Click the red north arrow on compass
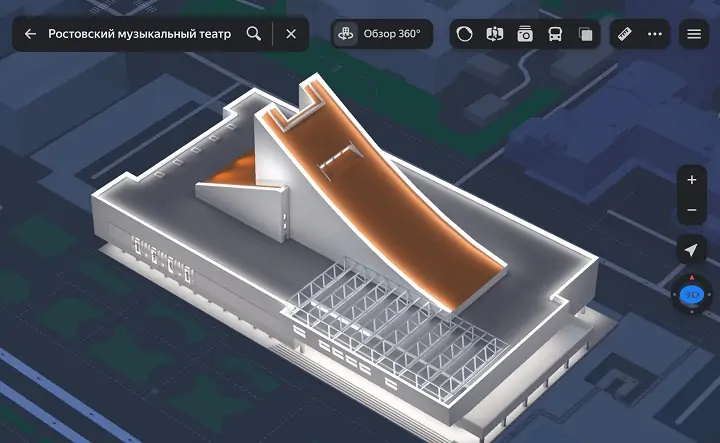 [691, 277]
